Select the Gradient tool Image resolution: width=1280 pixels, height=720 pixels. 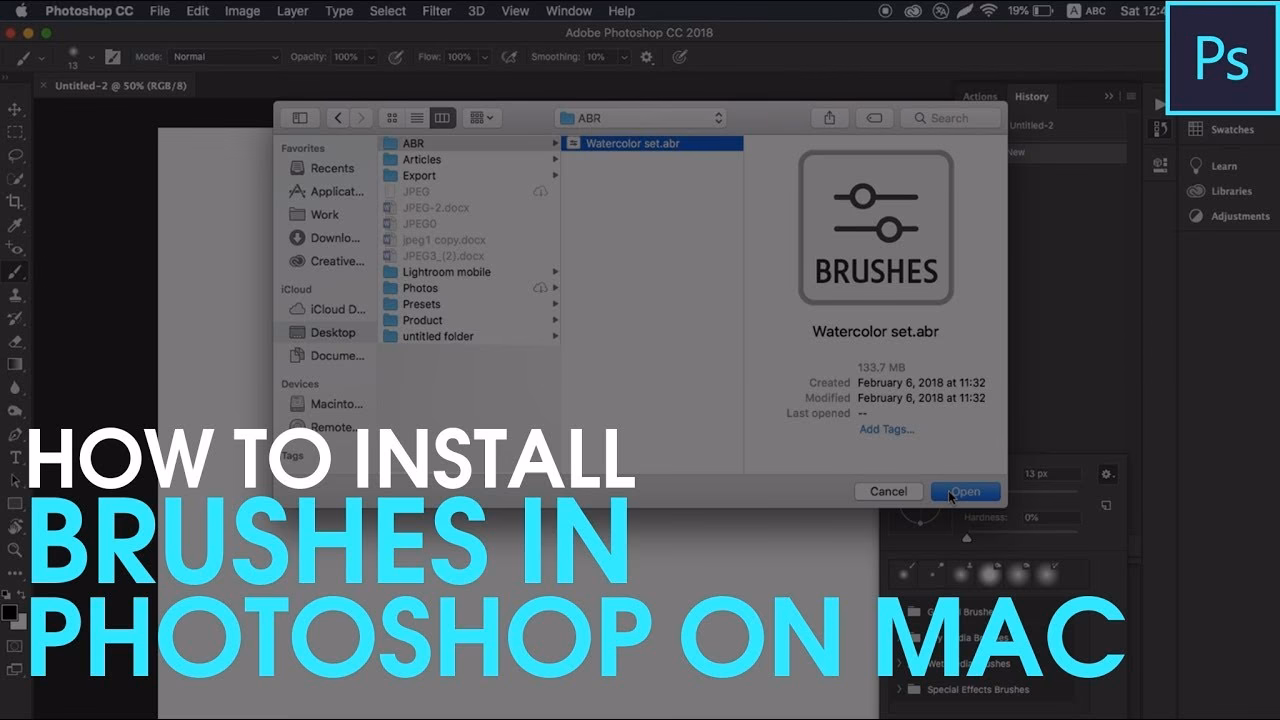15,364
